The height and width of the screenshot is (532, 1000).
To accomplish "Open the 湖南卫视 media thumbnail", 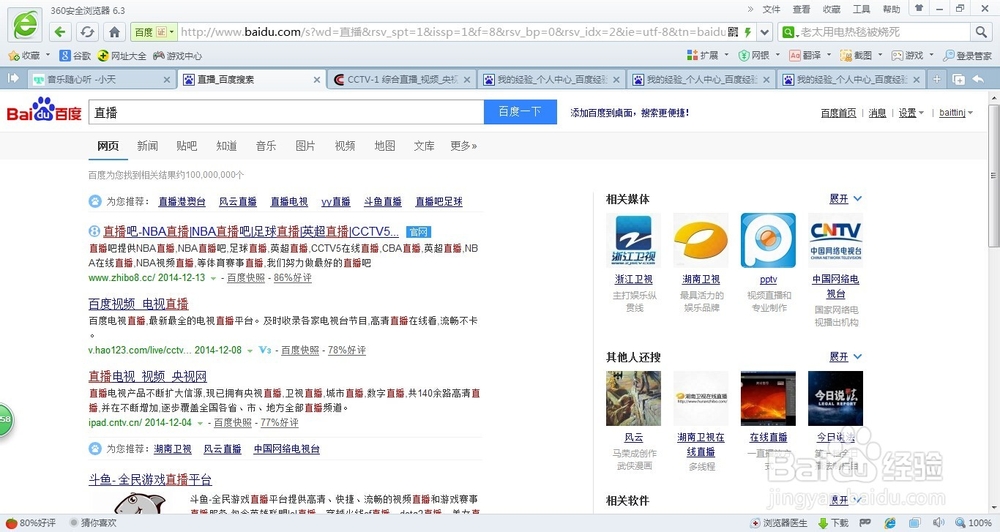I will tap(701, 240).
